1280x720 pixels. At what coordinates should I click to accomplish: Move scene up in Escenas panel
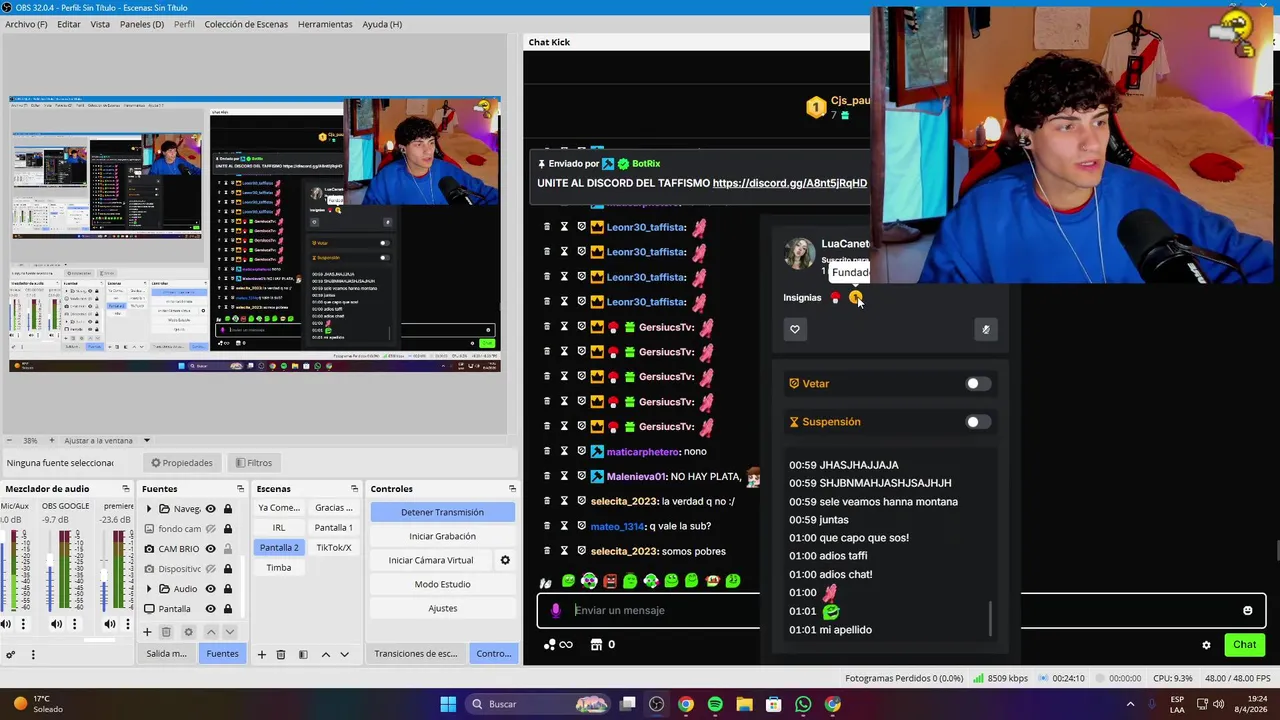tap(325, 654)
